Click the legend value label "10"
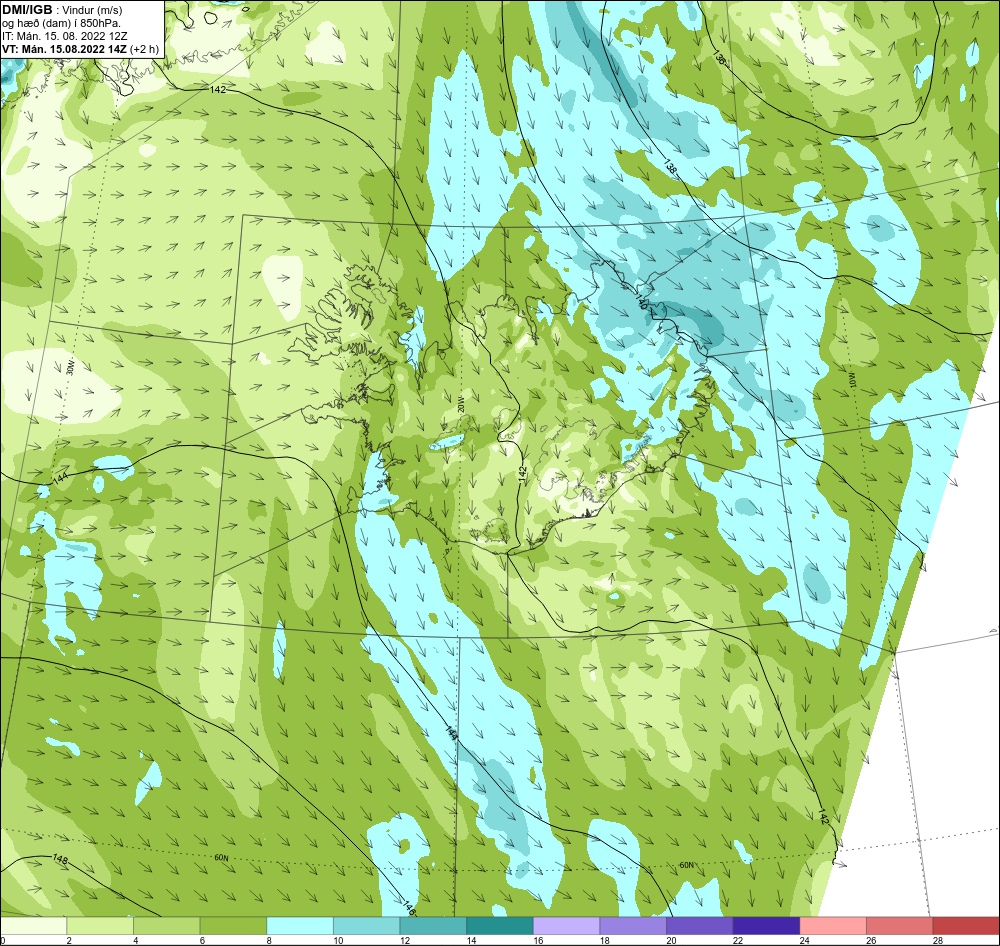This screenshot has height=946, width=1000. (338, 941)
